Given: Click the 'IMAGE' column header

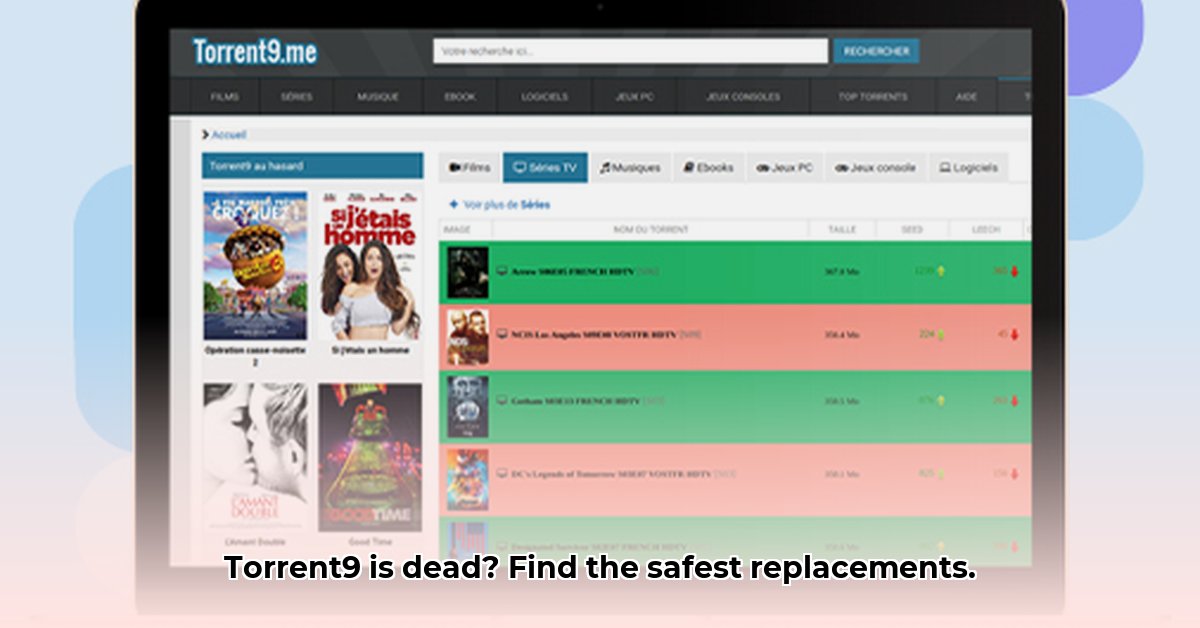Looking at the screenshot, I should click(457, 229).
